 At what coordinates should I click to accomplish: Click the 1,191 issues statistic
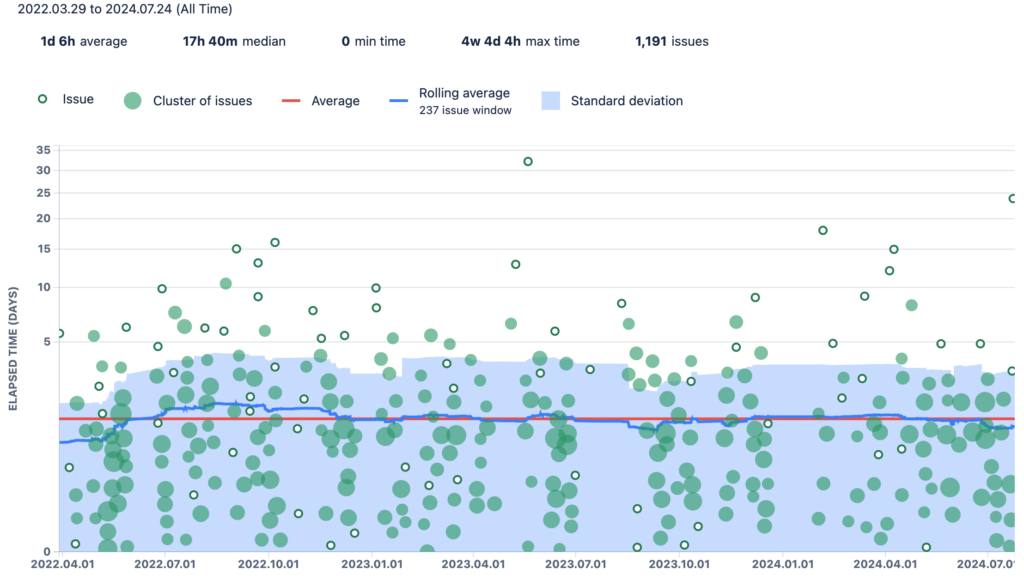tap(671, 41)
